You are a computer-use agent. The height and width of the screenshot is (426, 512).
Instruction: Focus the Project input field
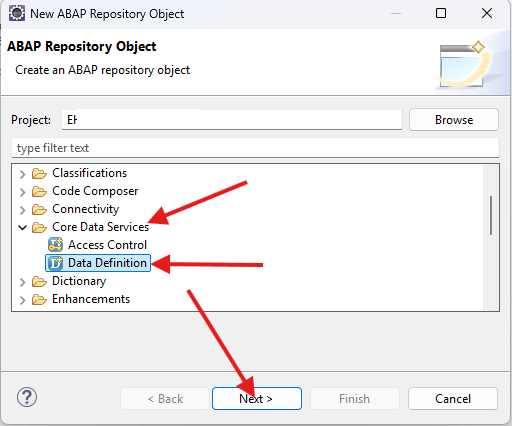click(232, 120)
